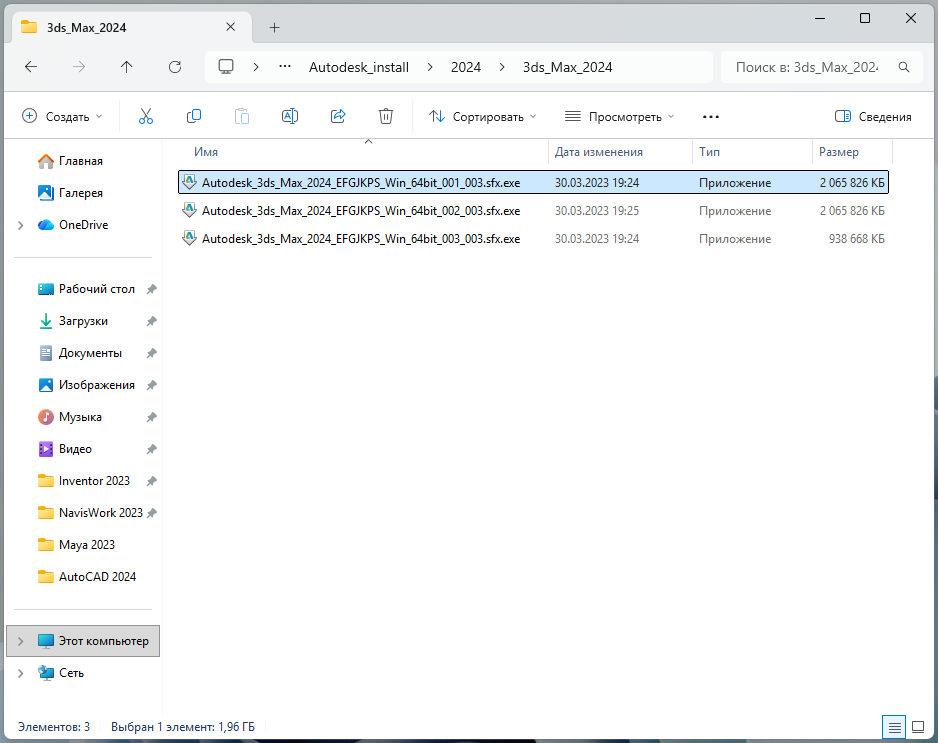This screenshot has height=743, width=938.
Task: Click the Share icon in toolbar
Action: (x=338, y=116)
